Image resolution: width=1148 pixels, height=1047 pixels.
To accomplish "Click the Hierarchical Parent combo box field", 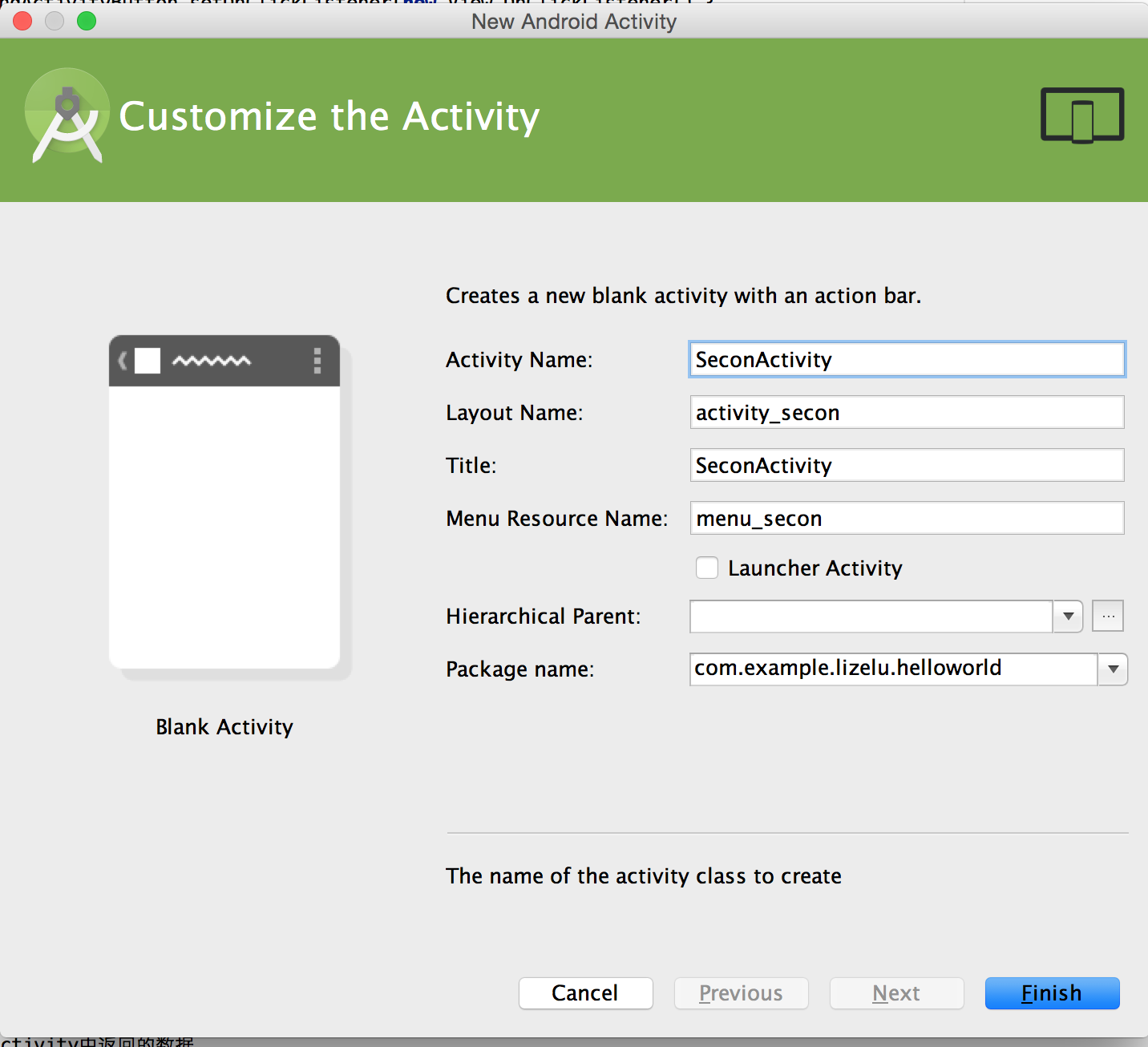I will [871, 616].
